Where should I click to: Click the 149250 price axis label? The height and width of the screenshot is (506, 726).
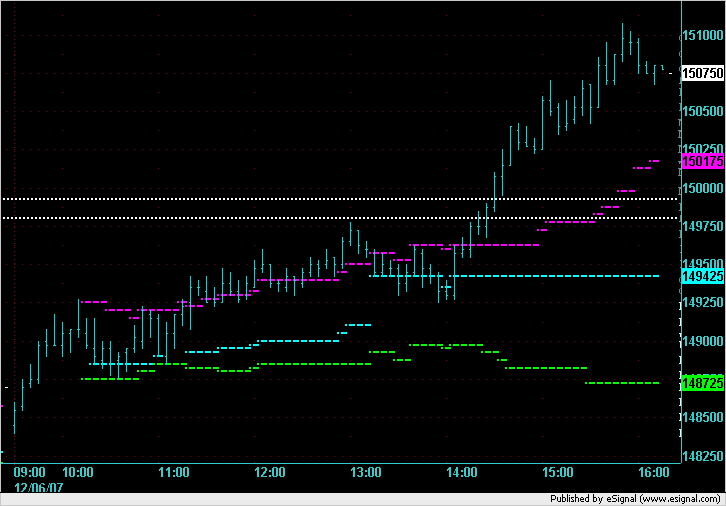coord(703,303)
